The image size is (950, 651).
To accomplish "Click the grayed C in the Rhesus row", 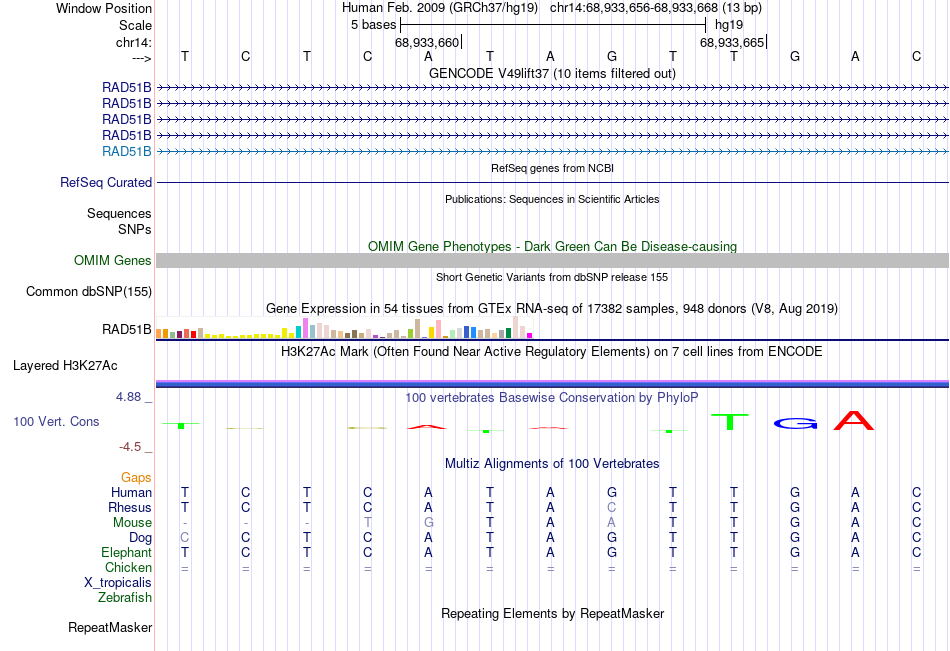I will pyautogui.click(x=611, y=507).
